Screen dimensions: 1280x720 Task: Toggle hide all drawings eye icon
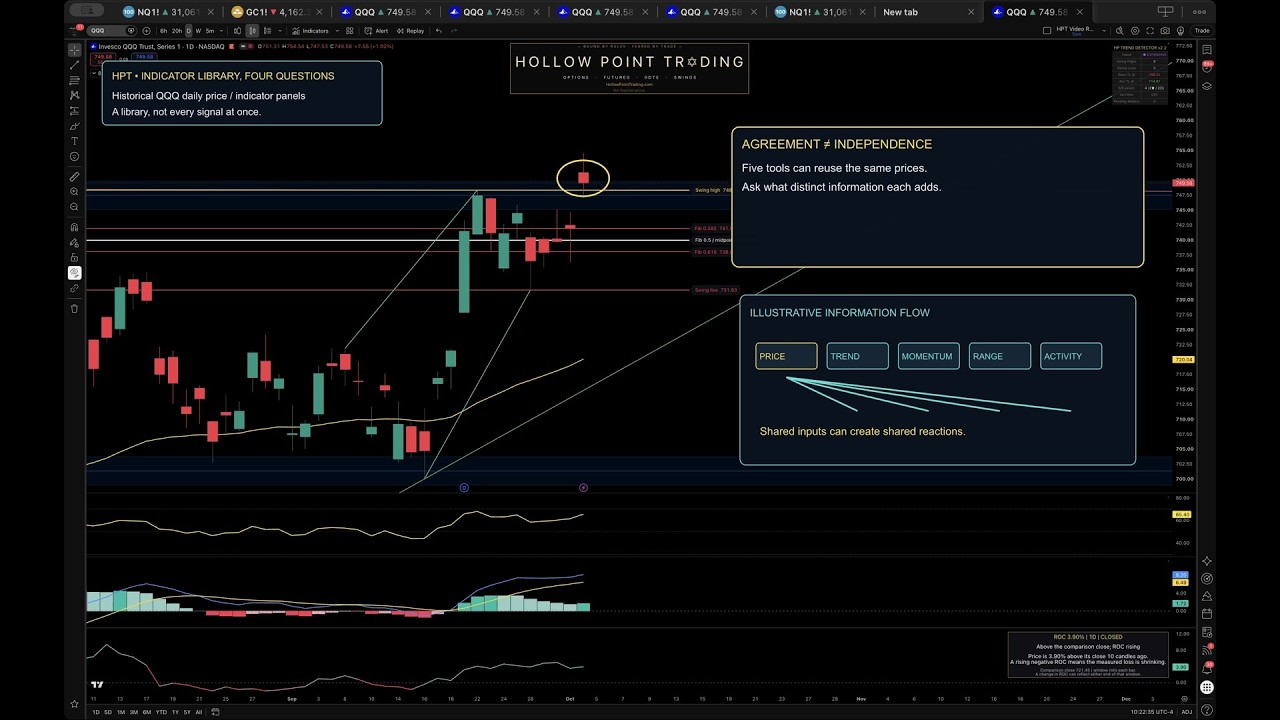pyautogui.click(x=74, y=272)
